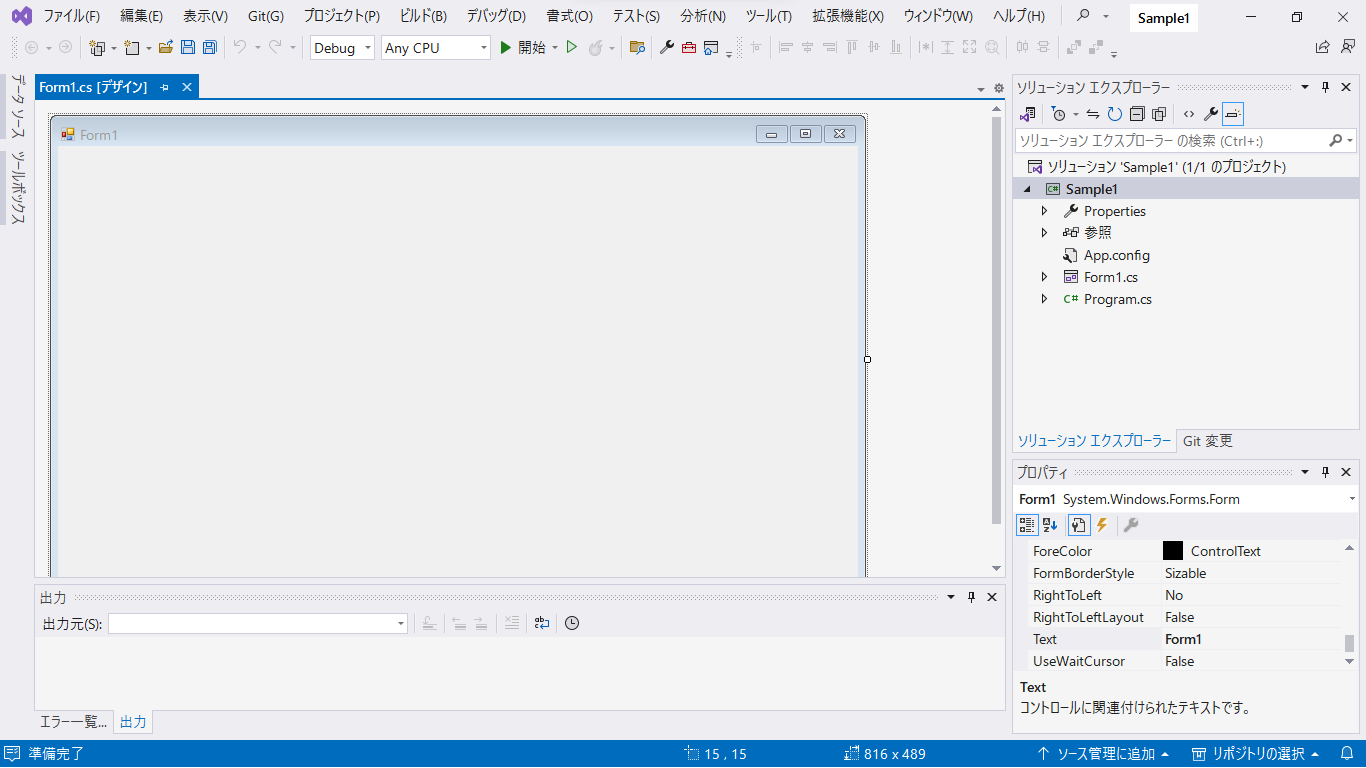1366x768 pixels.
Task: Click the Open File folder icon
Action: click(166, 48)
